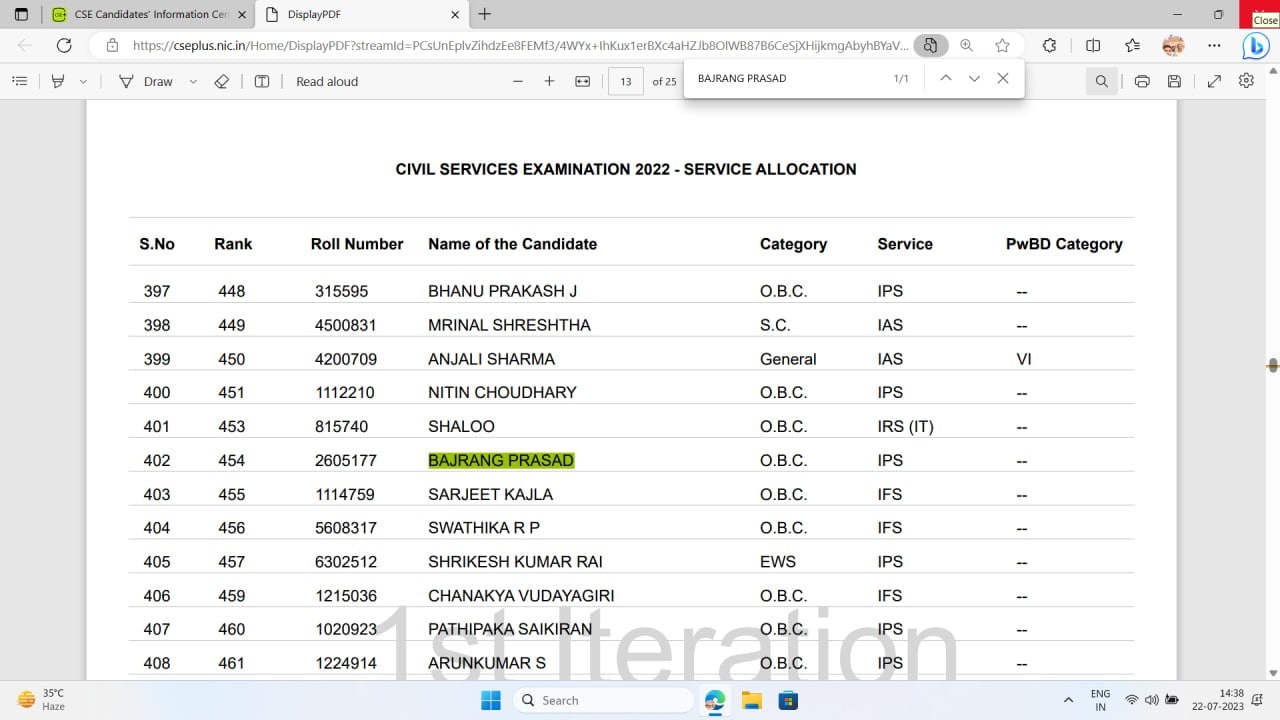Click Read aloud in PDF toolbar

(x=327, y=81)
